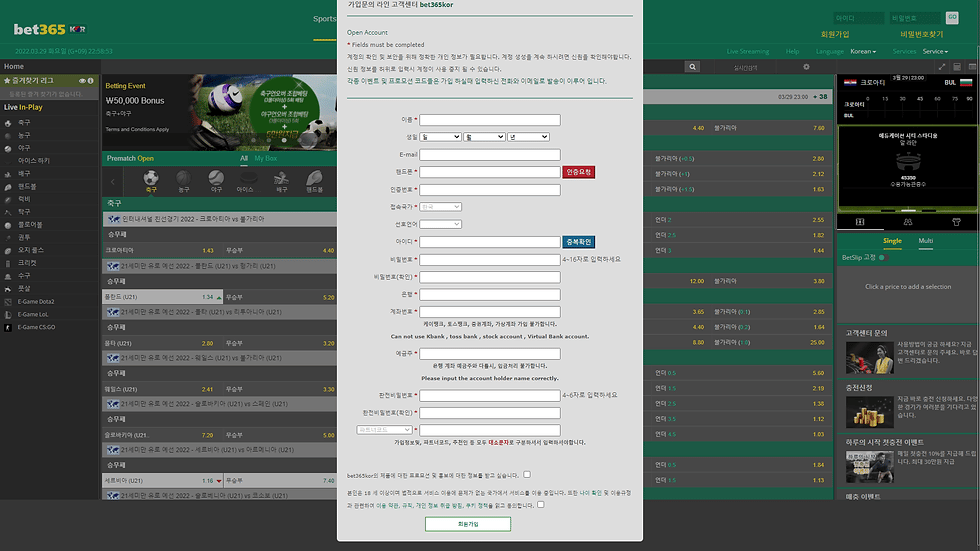Click the search magnifier icon
This screenshot has width=980, height=551.
(x=692, y=67)
